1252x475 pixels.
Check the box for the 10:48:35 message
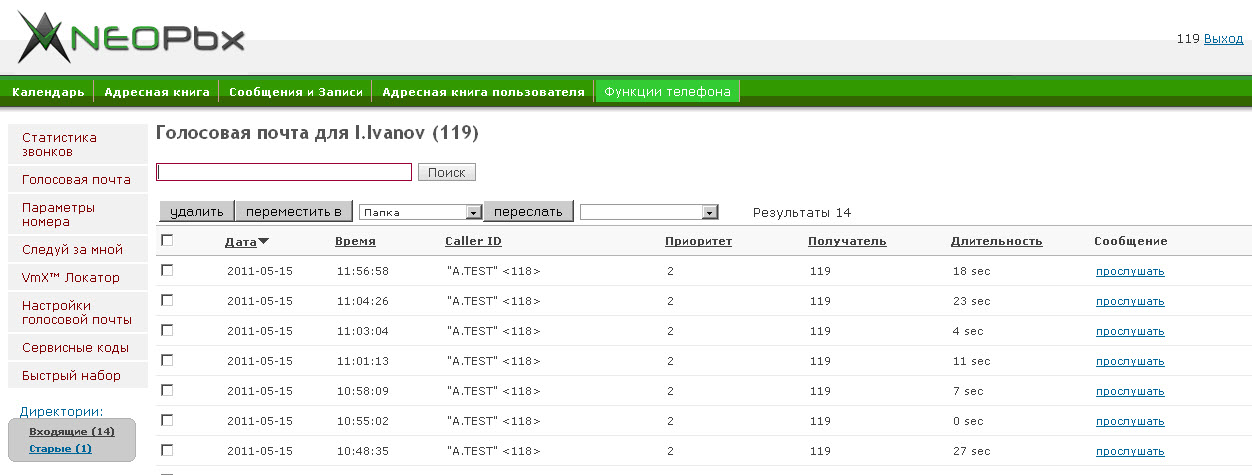click(x=167, y=450)
